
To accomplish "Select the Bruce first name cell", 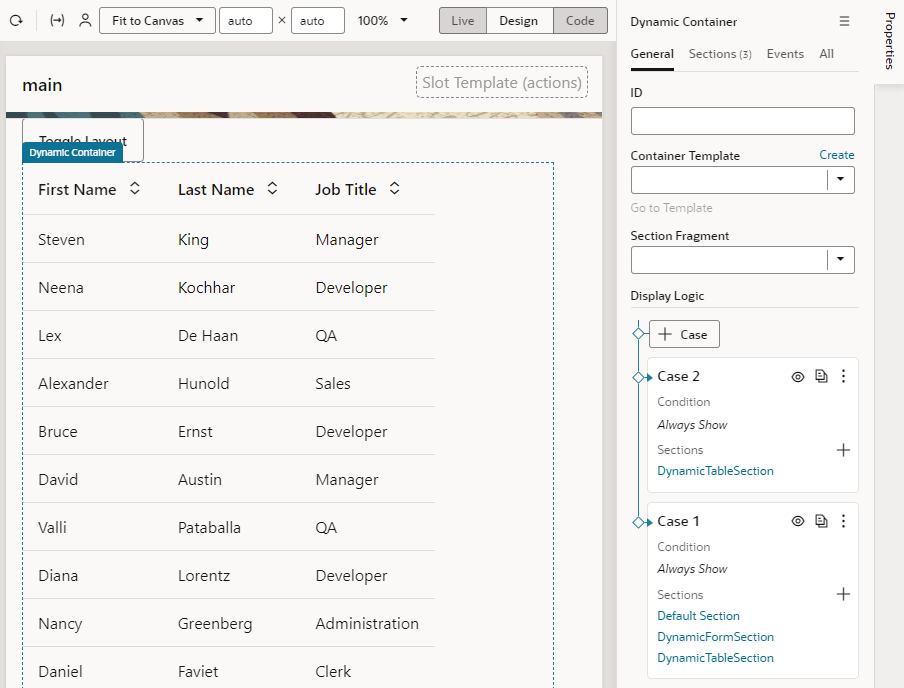I will pos(58,432).
